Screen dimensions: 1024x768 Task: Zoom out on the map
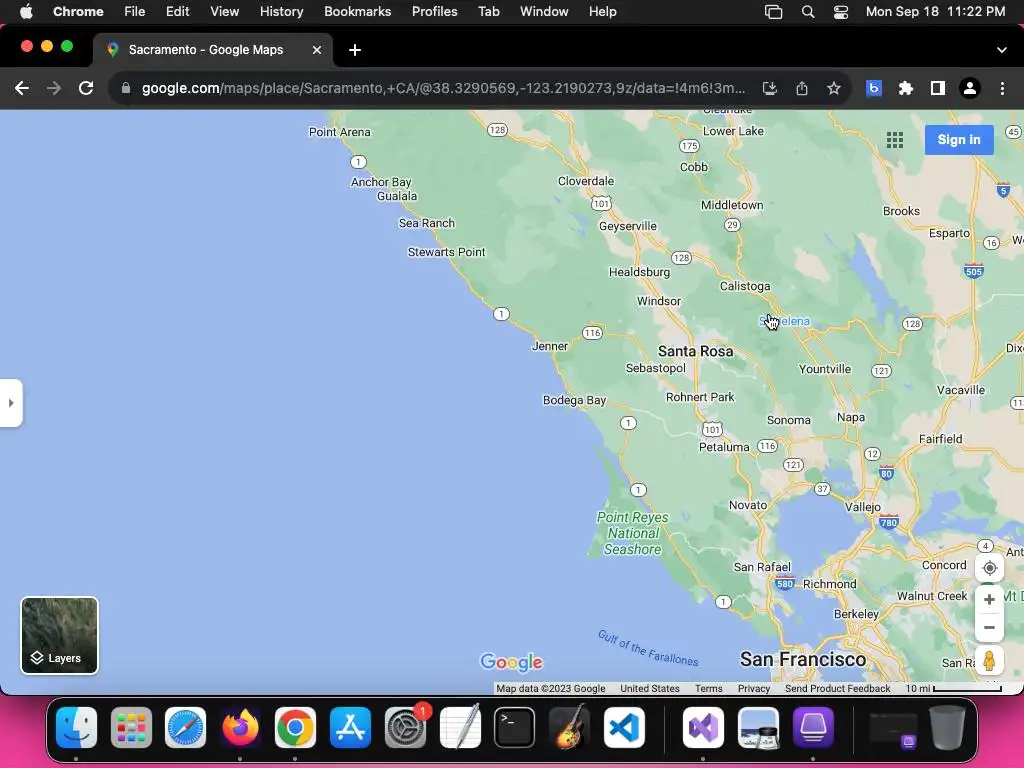click(x=989, y=628)
